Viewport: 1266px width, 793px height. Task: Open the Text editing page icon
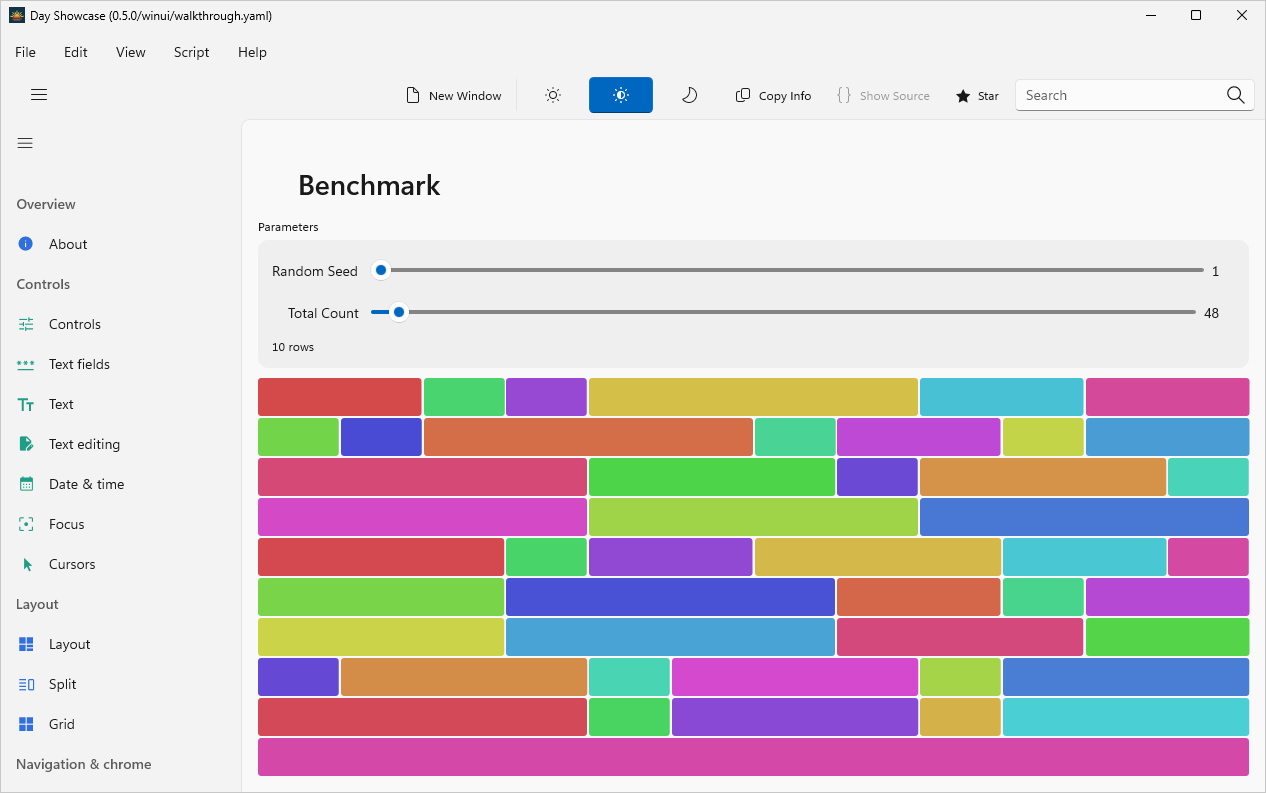[x=26, y=444]
